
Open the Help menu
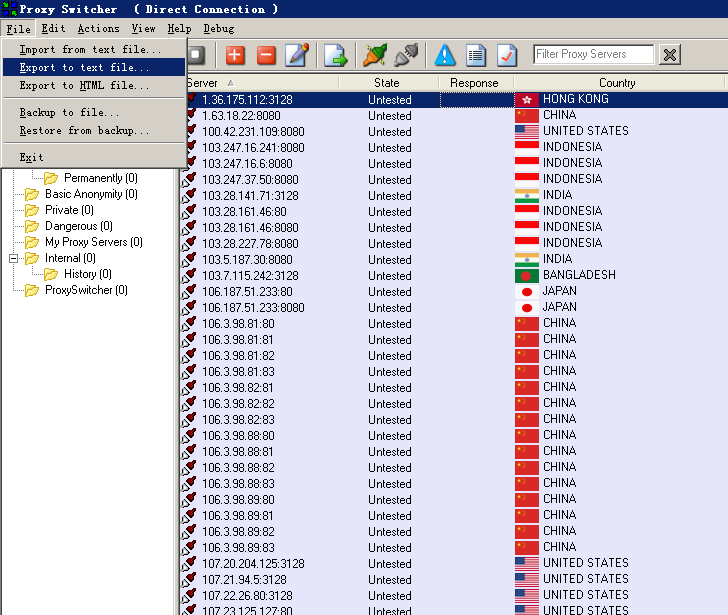point(179,29)
